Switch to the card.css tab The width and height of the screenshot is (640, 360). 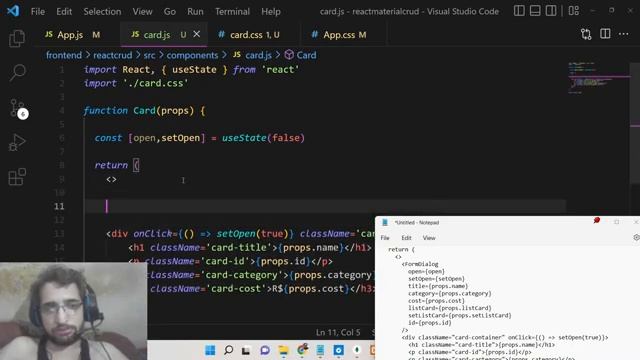pyautogui.click(x=254, y=35)
